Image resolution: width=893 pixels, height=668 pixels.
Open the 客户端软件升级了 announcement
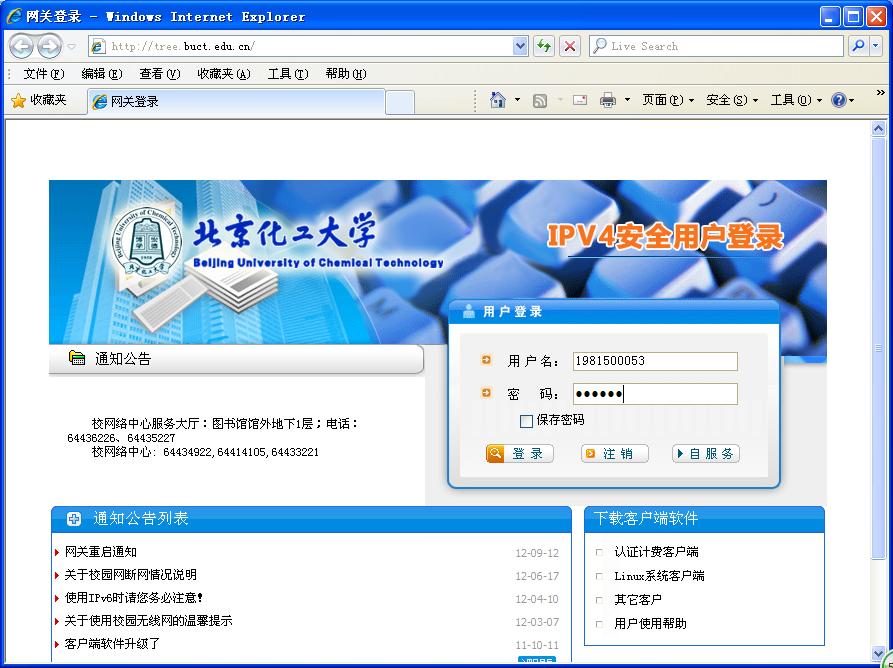coord(112,644)
